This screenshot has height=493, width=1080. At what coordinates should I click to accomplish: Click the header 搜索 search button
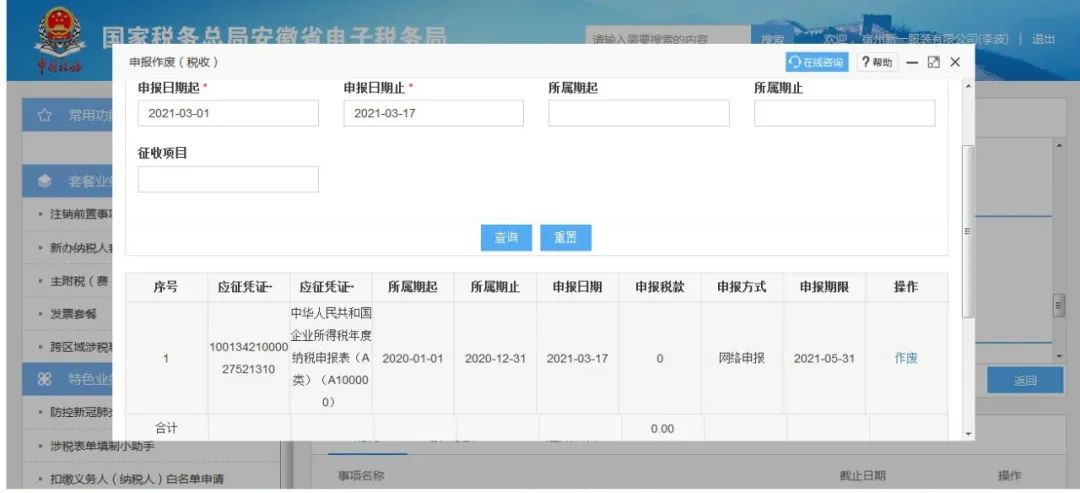pos(773,39)
